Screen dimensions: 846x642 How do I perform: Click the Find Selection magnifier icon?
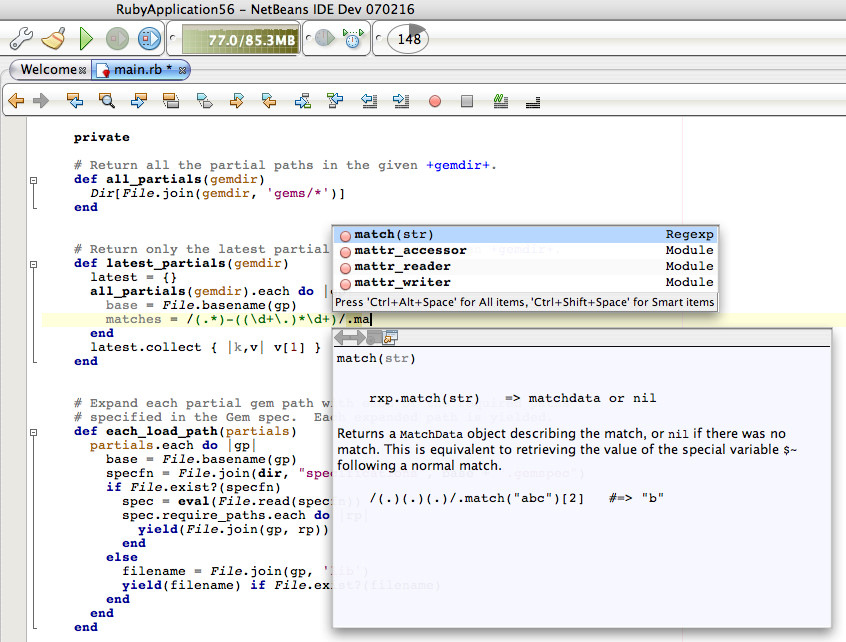point(107,100)
